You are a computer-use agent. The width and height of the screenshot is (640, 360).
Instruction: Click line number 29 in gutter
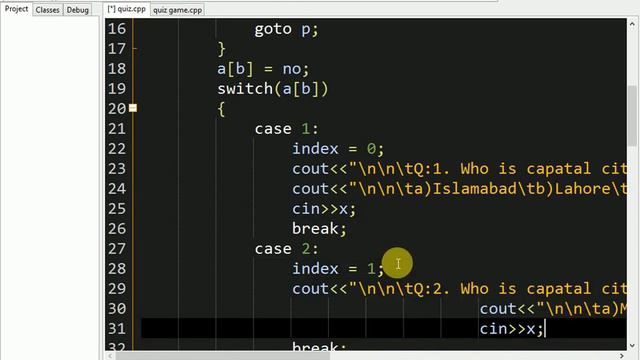pos(117,289)
